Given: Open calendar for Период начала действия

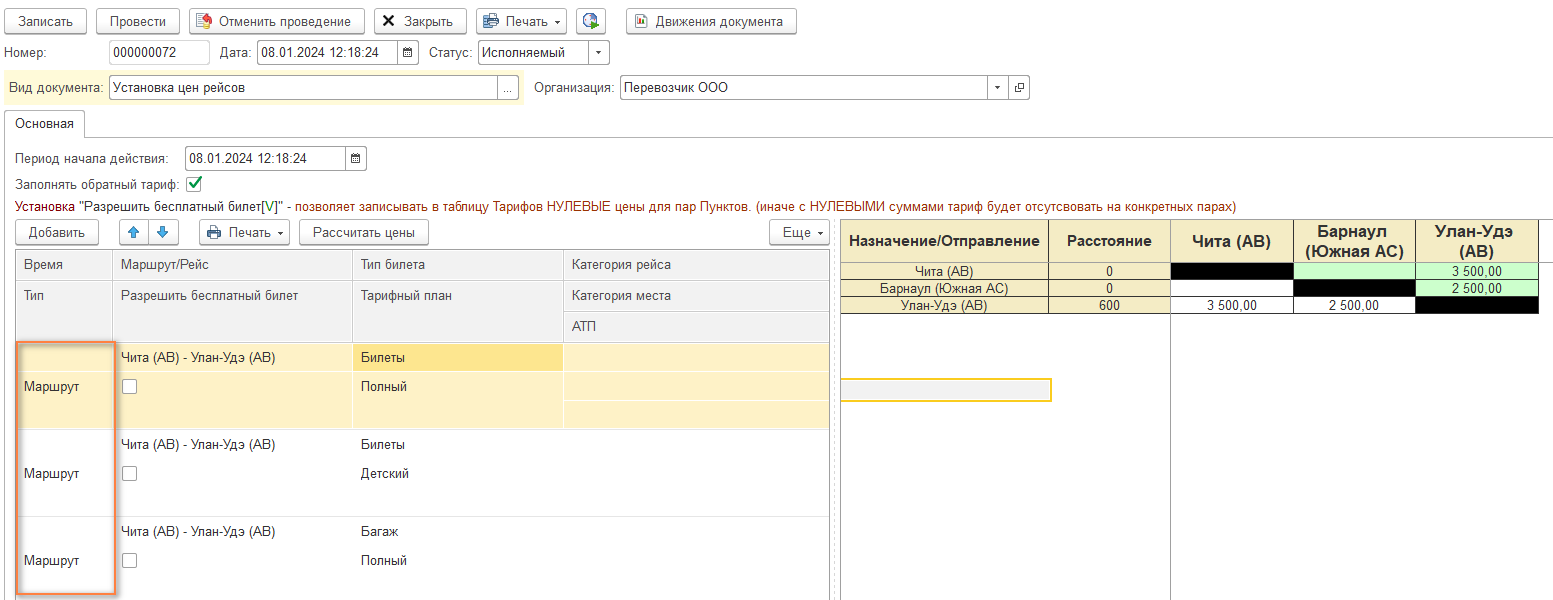Looking at the screenshot, I should [357, 158].
